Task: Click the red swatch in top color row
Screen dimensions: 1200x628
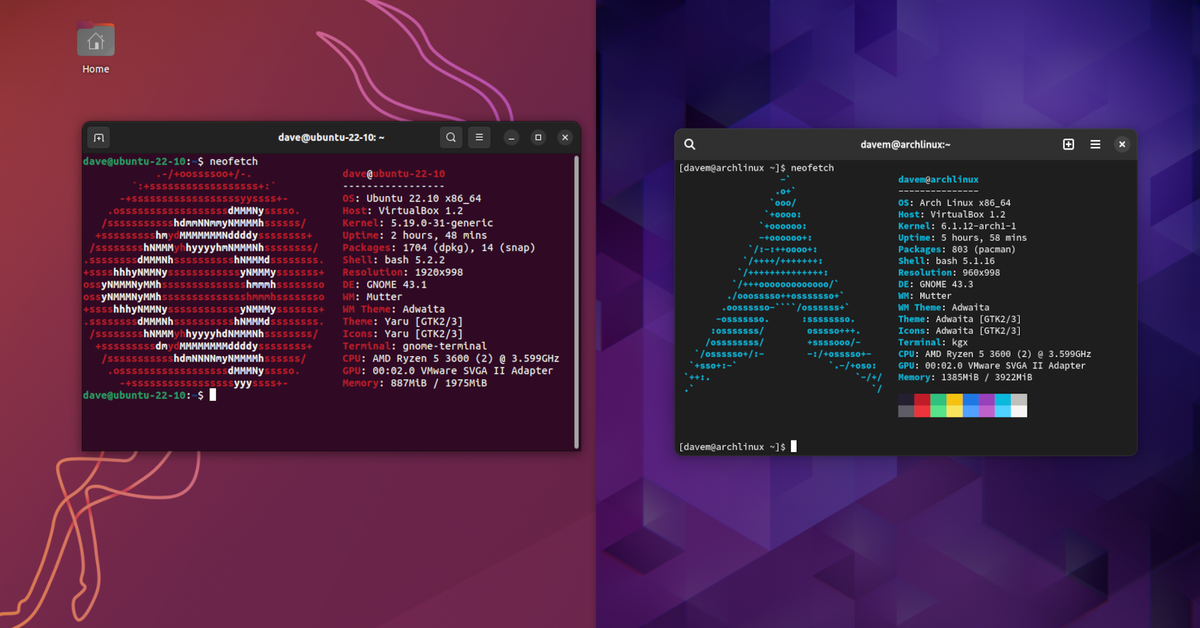Action: (x=922, y=399)
